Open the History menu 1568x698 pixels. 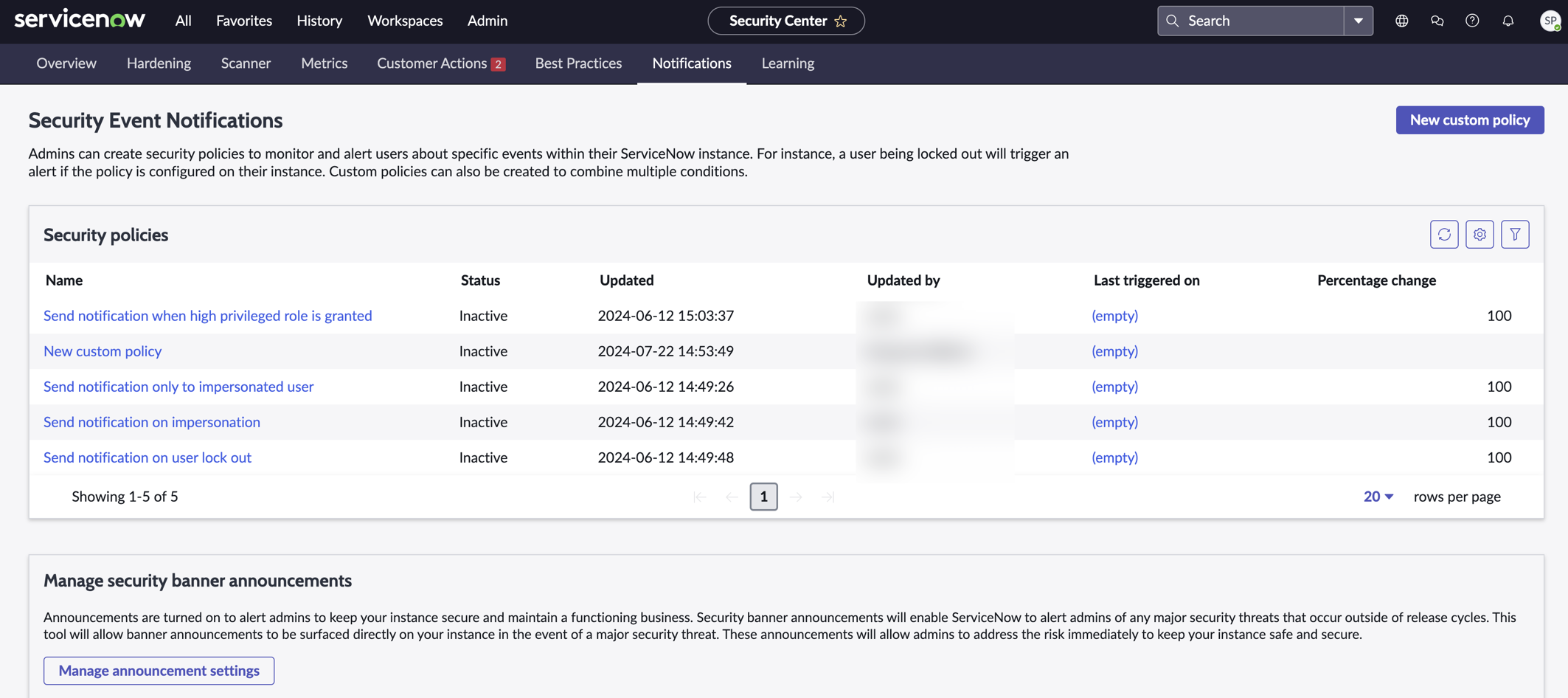[x=319, y=21]
